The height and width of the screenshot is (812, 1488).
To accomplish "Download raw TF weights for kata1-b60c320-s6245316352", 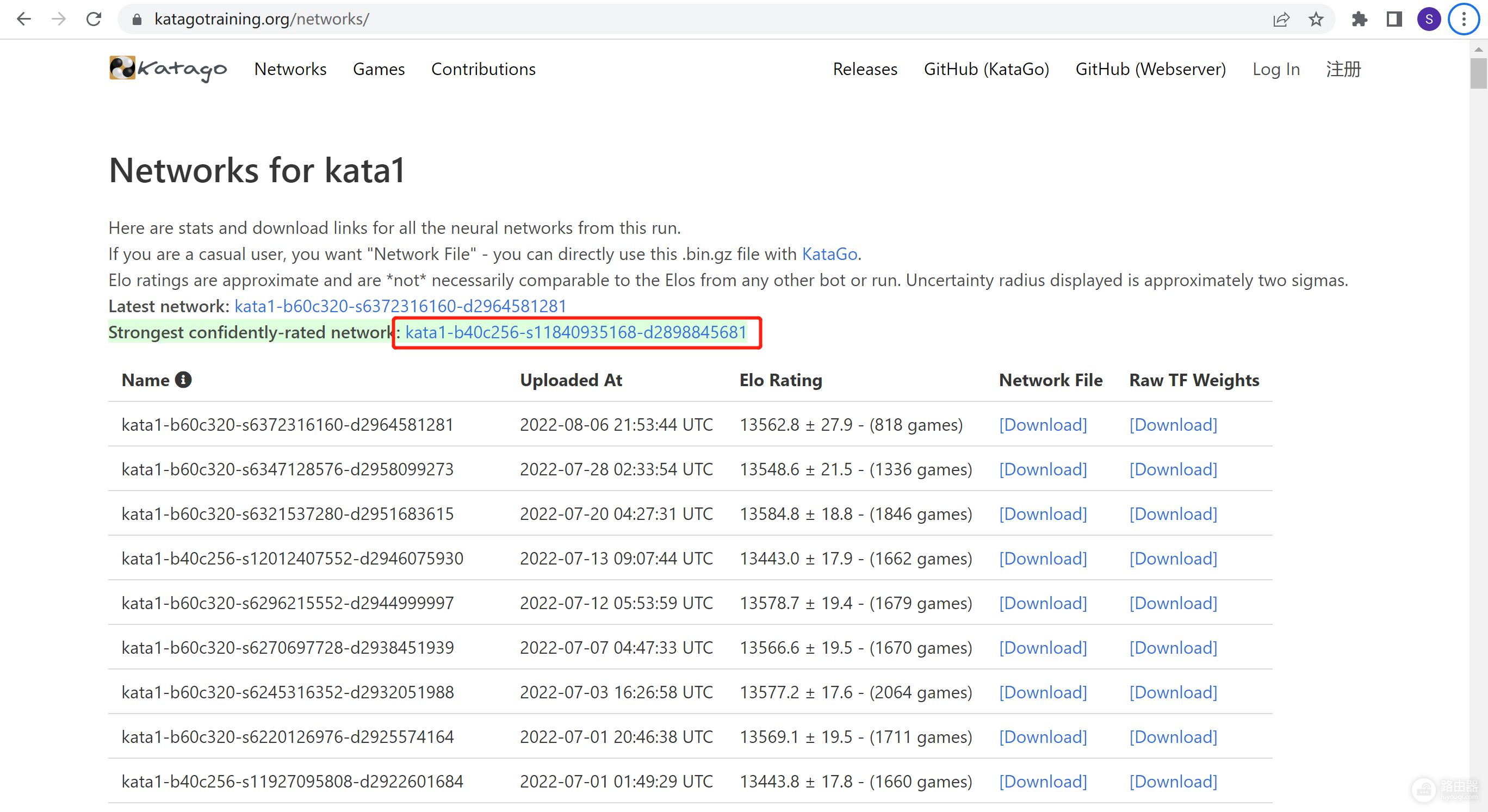I will pos(1173,692).
